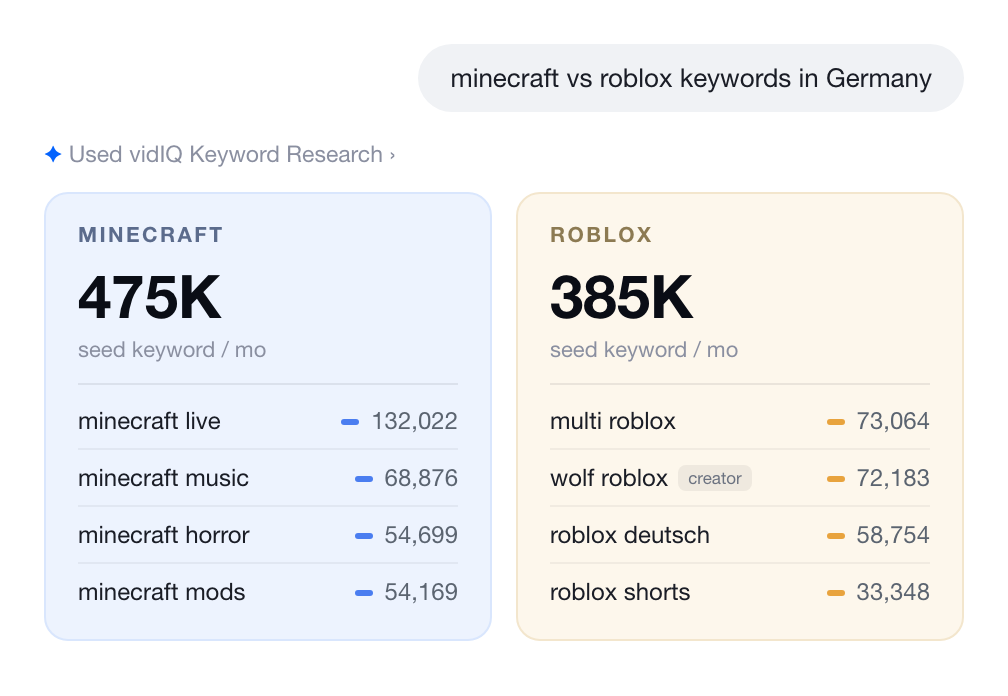1008x696 pixels.
Task: Click the ROBLOX card heading
Action: (x=601, y=235)
